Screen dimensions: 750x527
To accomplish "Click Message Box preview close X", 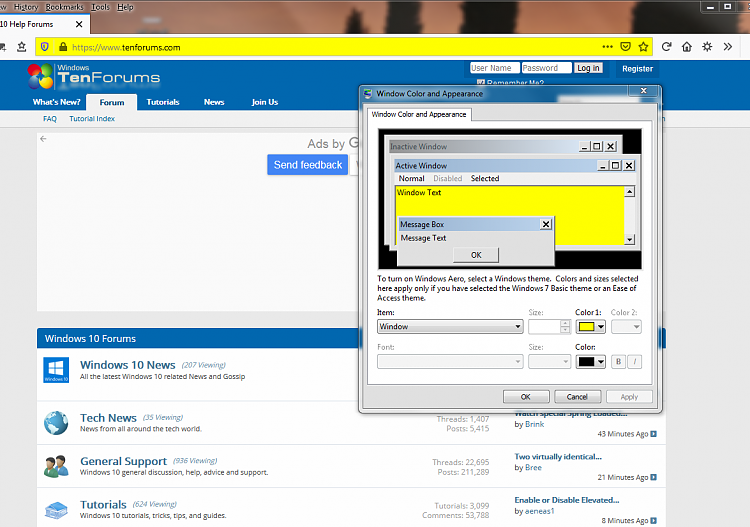I will pyautogui.click(x=546, y=224).
